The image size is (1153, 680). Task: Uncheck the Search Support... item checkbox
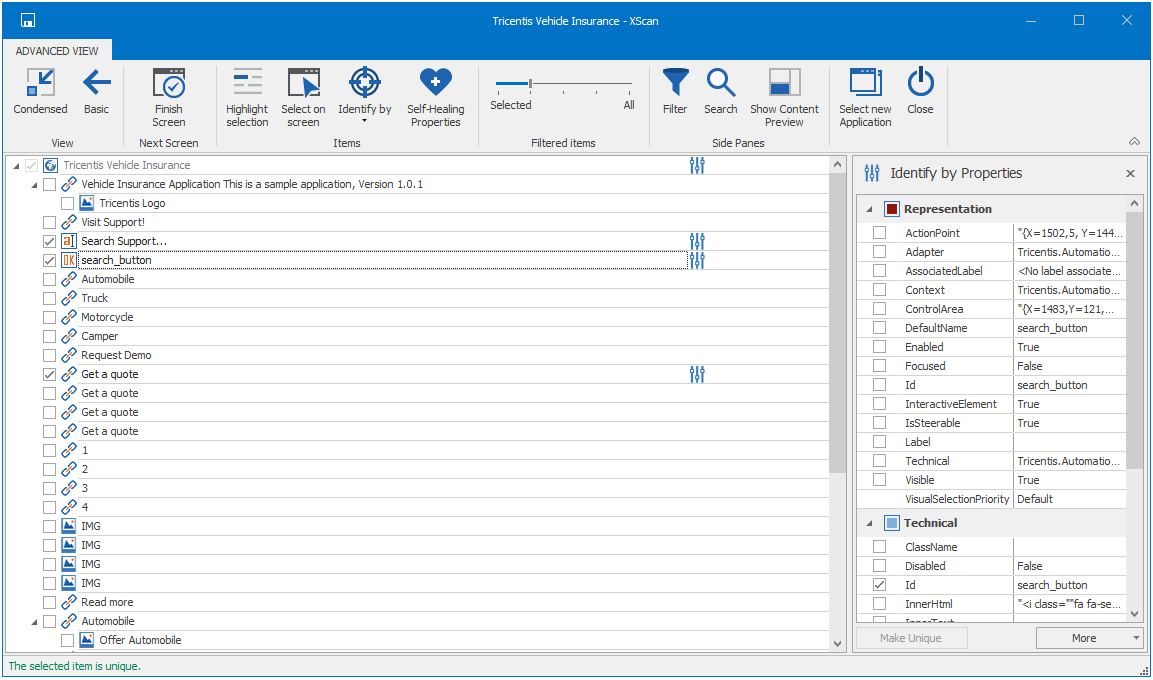coord(50,241)
